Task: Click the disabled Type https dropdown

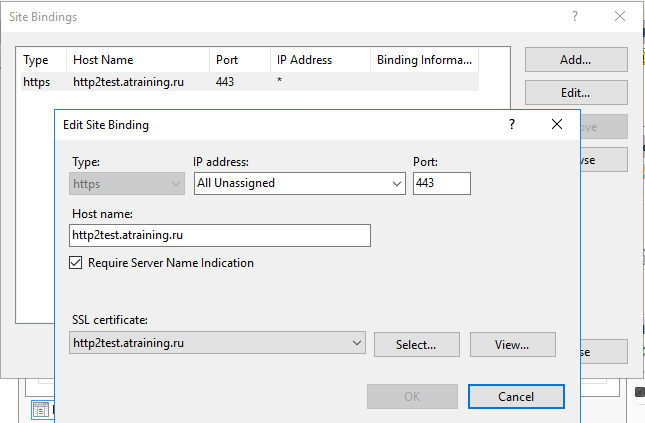Action: click(x=128, y=183)
